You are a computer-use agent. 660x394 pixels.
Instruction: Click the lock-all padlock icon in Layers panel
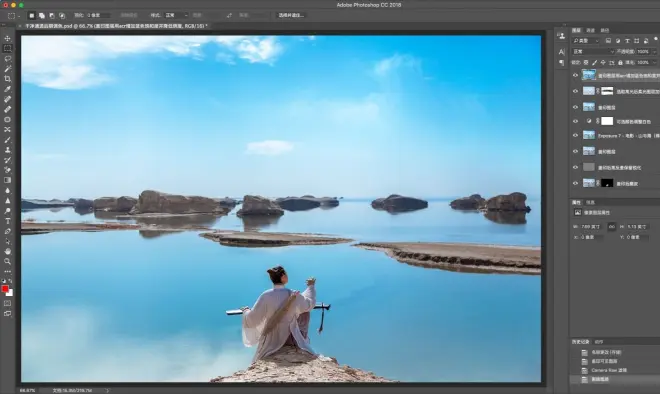tap(620, 62)
